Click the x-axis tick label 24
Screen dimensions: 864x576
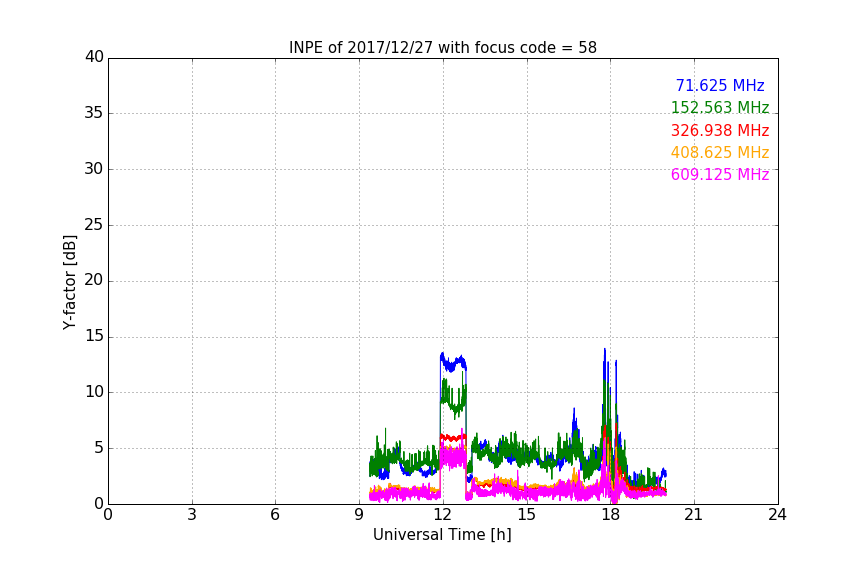pyautogui.click(x=777, y=515)
